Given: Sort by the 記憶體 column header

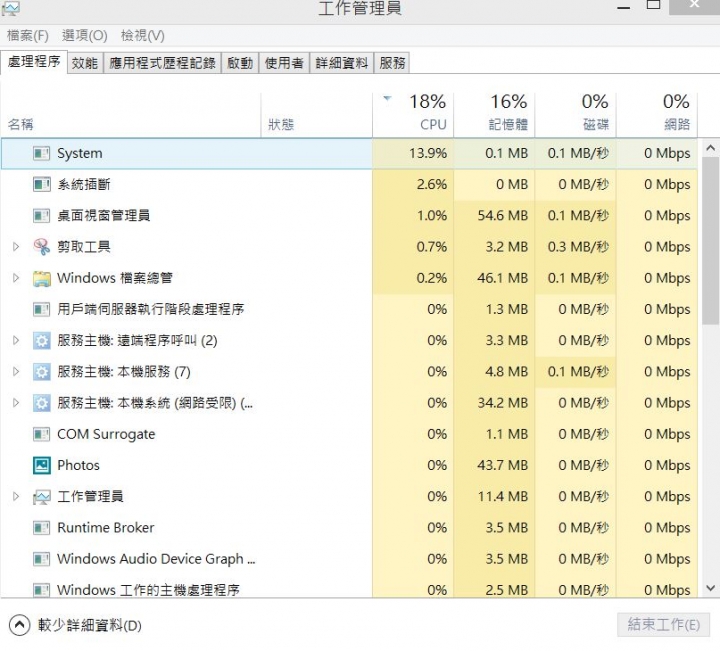Looking at the screenshot, I should (494, 115).
